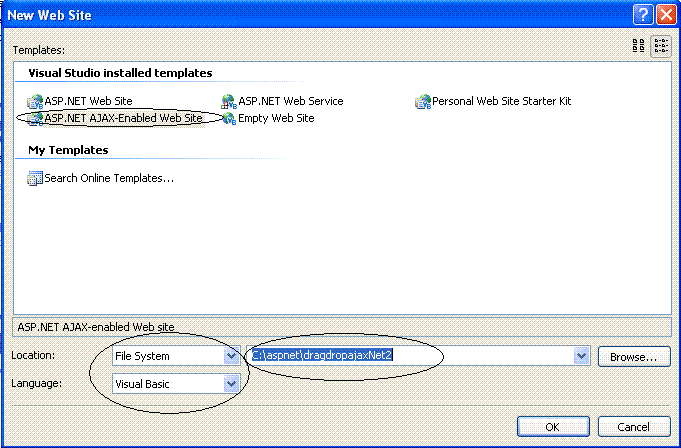Screen dimensions: 681x448
Task: Click the Visual Basic language combo box
Action: coord(176,384)
